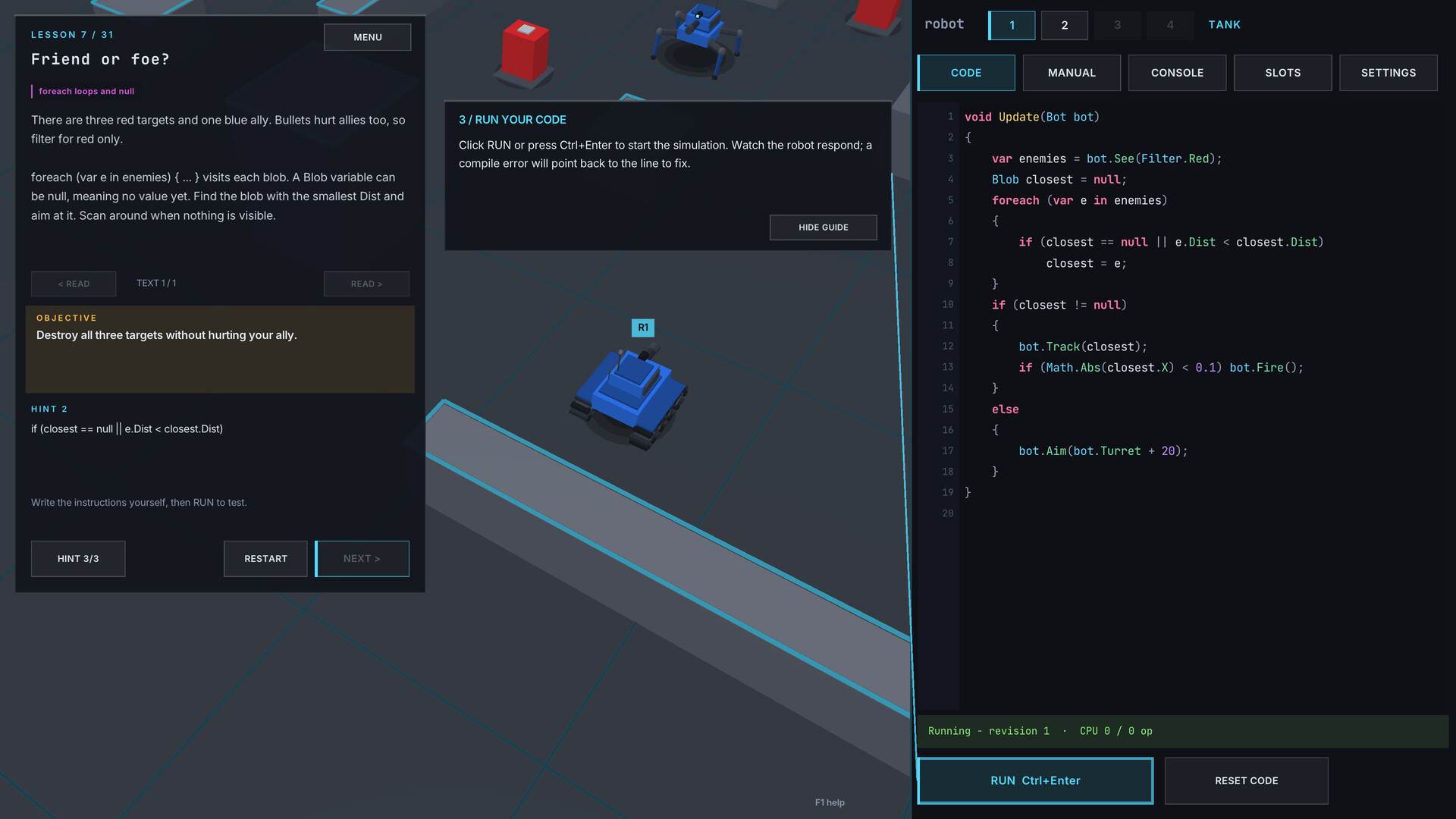Viewport: 1456px width, 819px height.
Task: Select robot slot 4
Action: 1170,25
